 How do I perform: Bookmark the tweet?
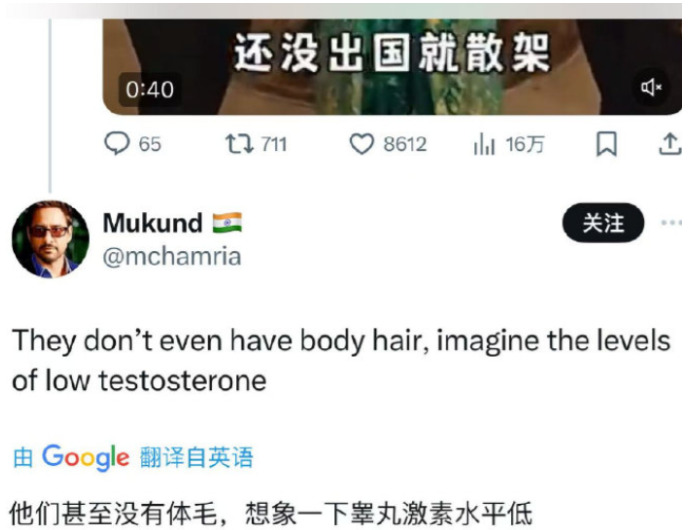[606, 144]
